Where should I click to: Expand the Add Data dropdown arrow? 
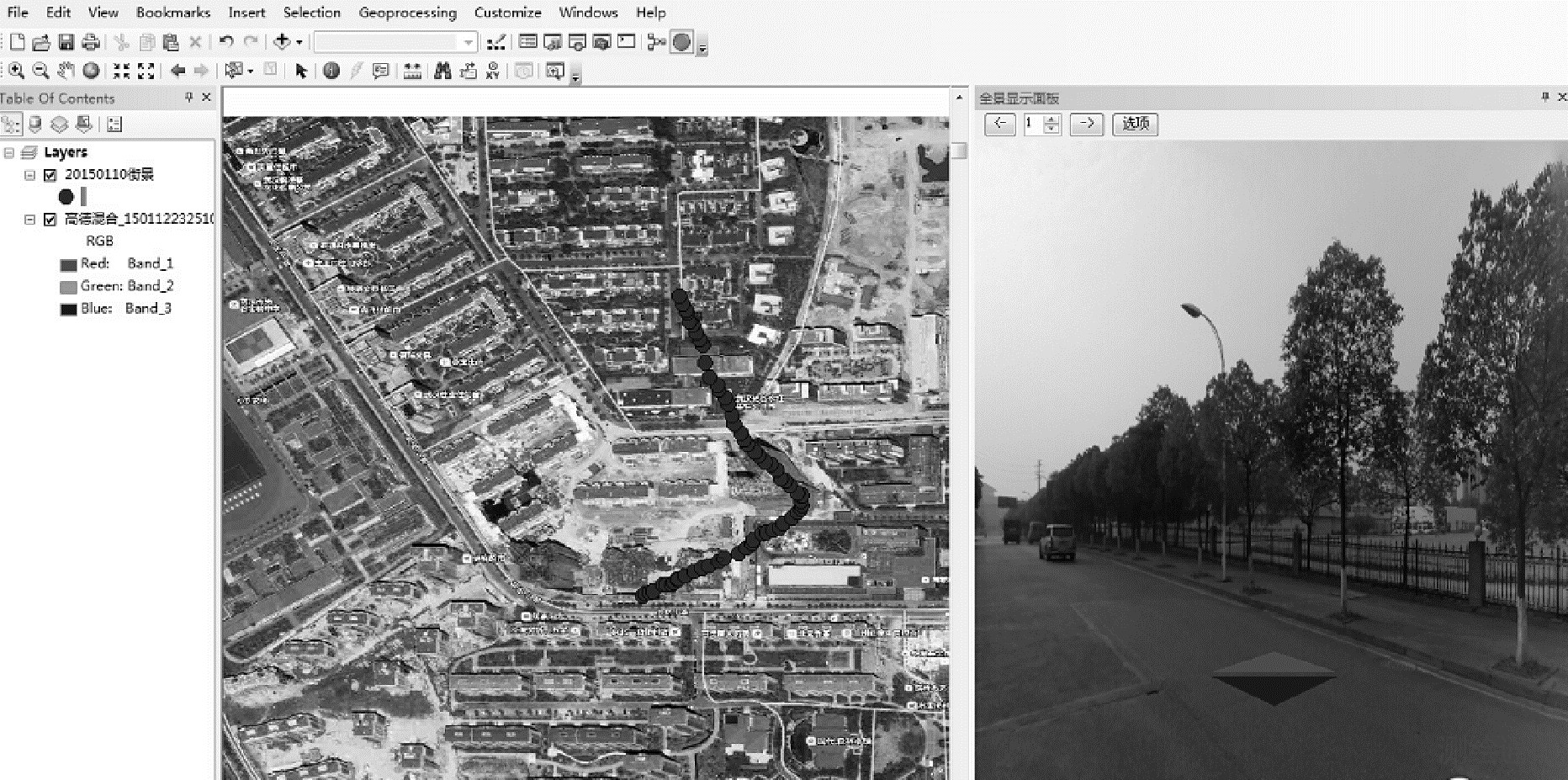[x=299, y=42]
